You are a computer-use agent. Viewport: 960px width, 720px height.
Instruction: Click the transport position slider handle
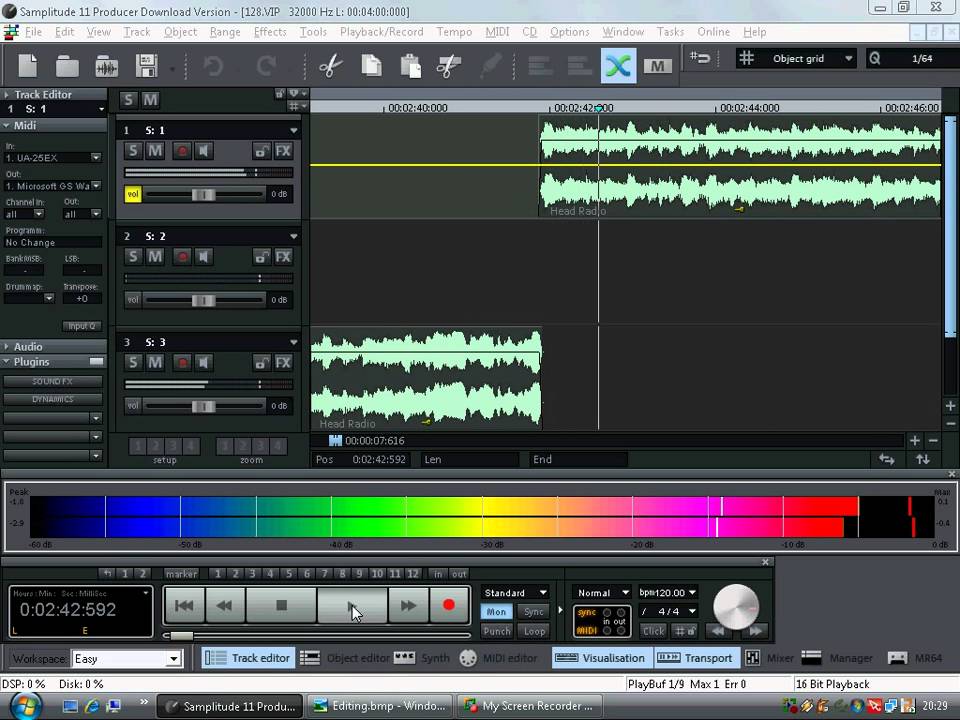[x=181, y=636]
